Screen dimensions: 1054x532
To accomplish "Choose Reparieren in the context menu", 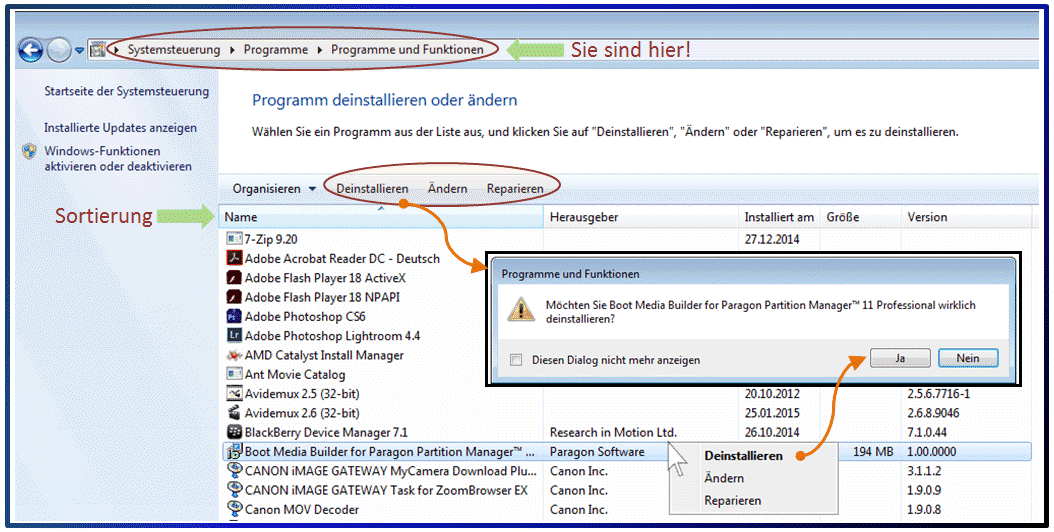I will (x=732, y=500).
